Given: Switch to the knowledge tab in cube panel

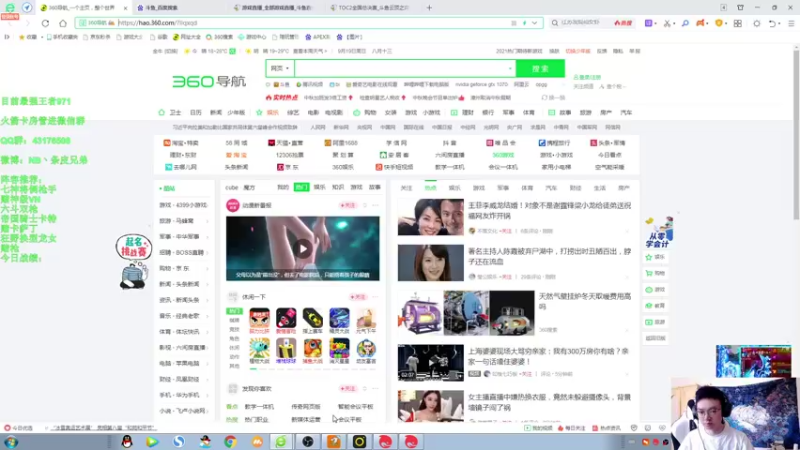Looking at the screenshot, I should [x=338, y=187].
